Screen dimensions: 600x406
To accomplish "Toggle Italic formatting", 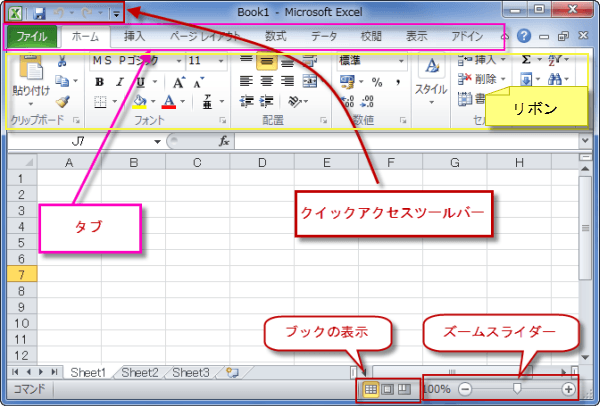I will point(120,82).
